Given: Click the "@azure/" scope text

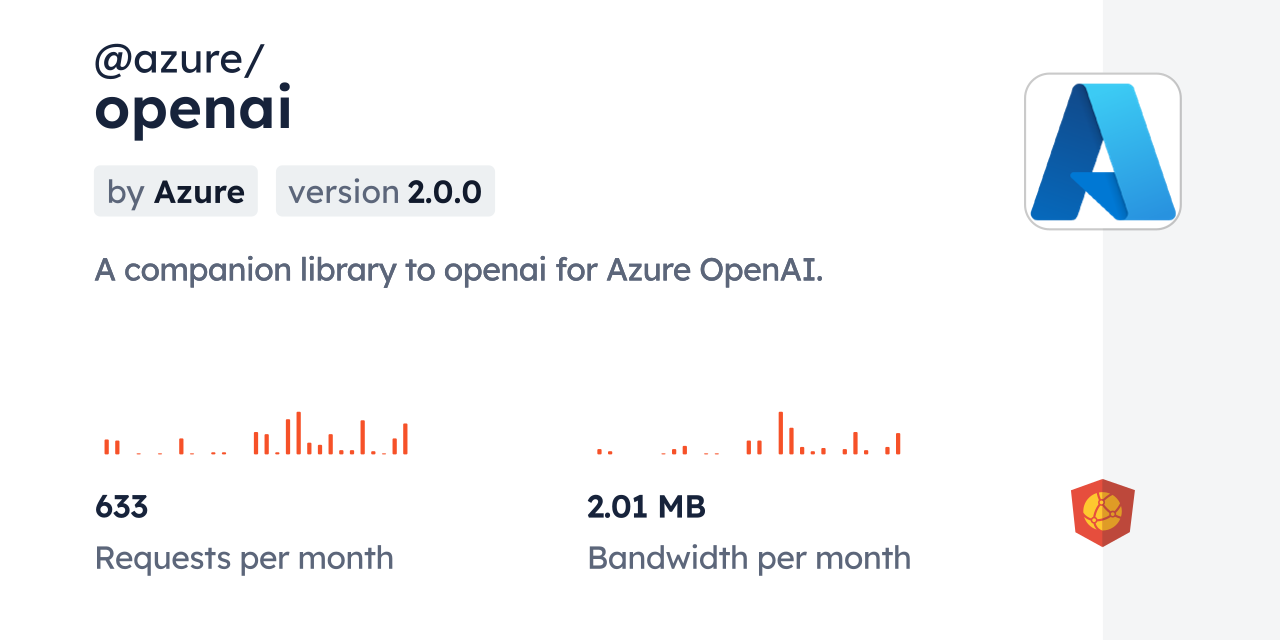Looking at the screenshot, I should (x=179, y=61).
